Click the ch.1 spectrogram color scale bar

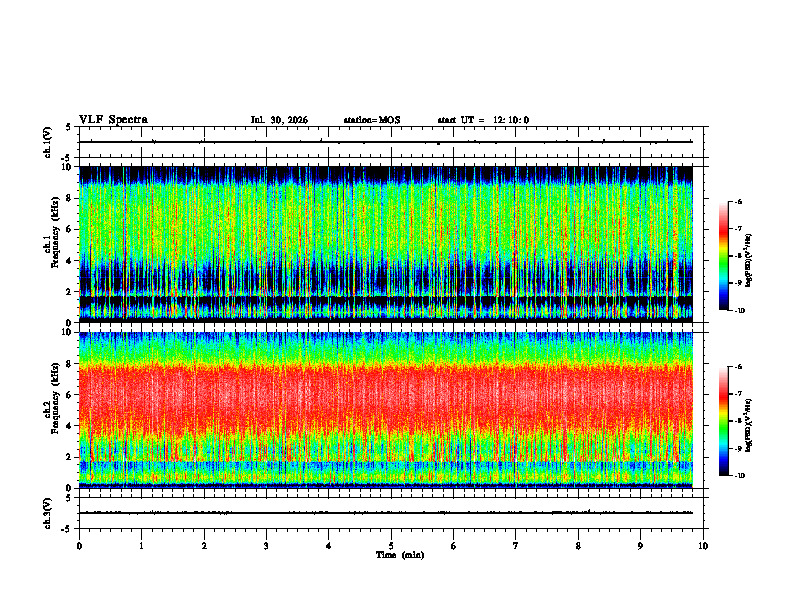point(723,256)
